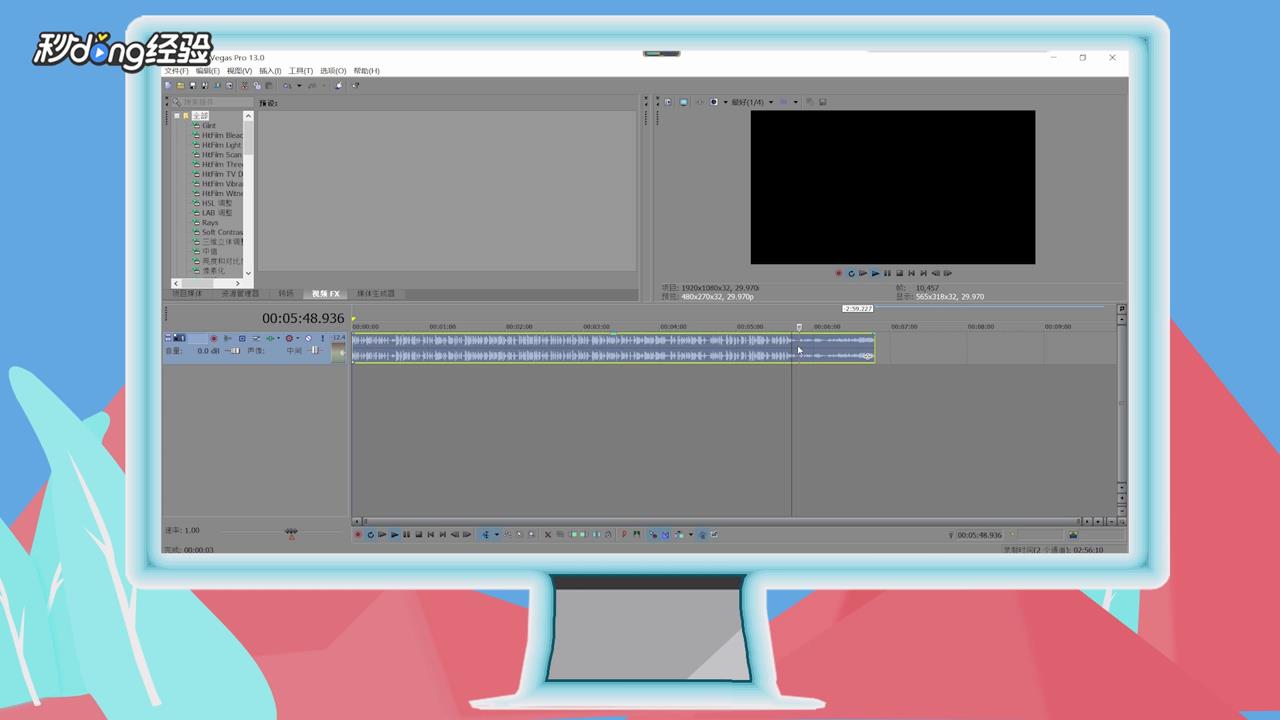The width and height of the screenshot is (1280, 720).
Task: Arm the audio track for record
Action: point(214,338)
